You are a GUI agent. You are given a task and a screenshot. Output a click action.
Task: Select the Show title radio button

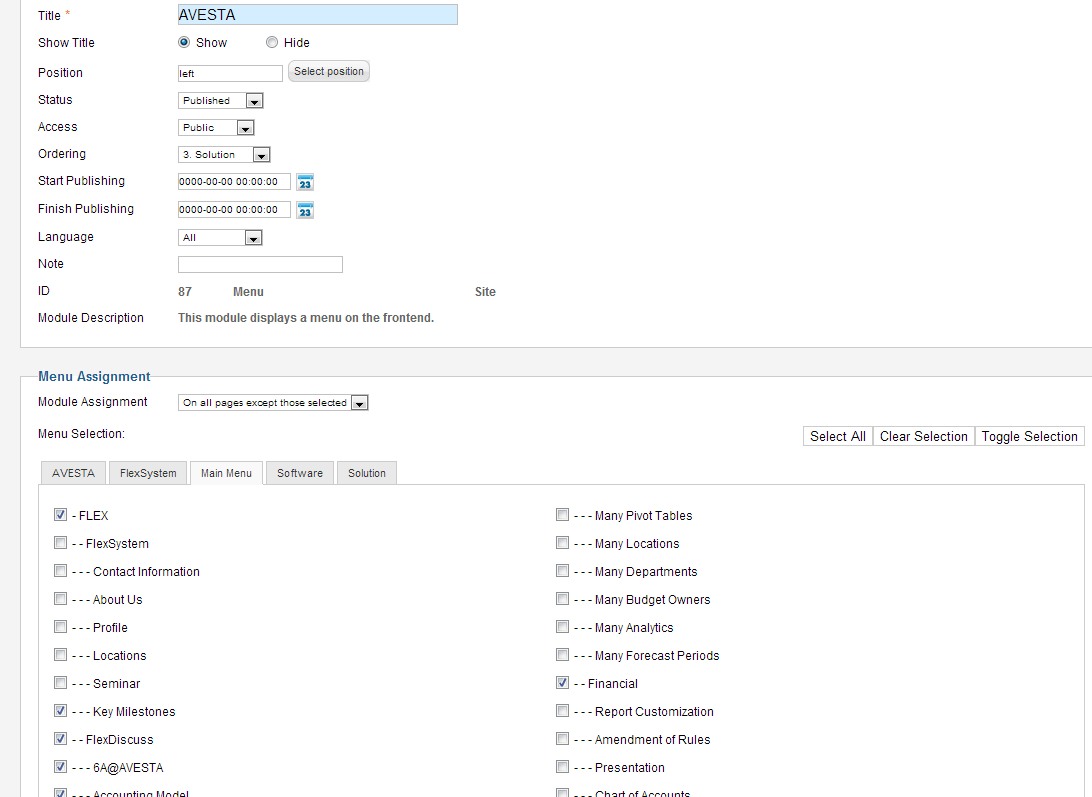coord(184,42)
